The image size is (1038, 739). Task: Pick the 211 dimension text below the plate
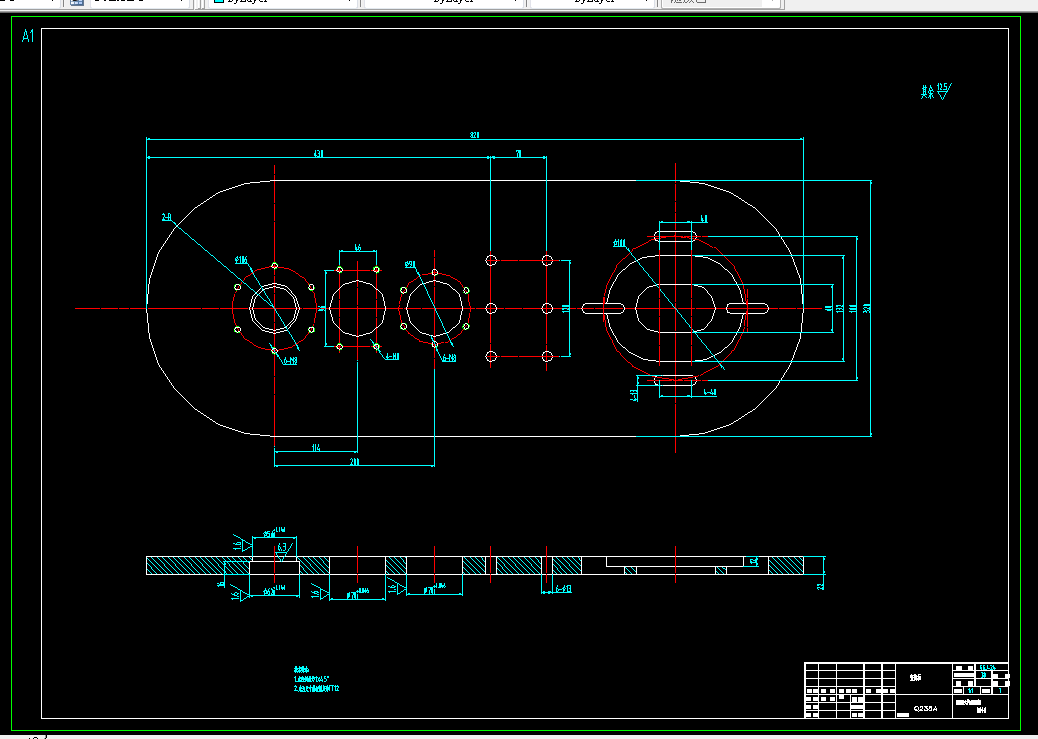click(x=354, y=462)
